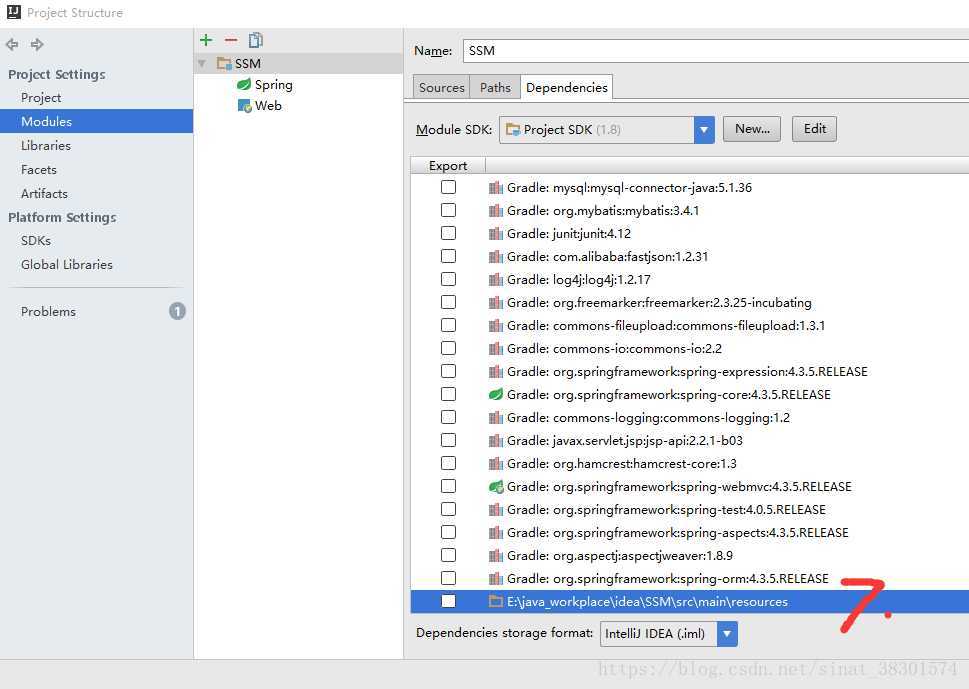Screen dimensions: 969x689
Task: Select the Spring facet tree item
Action: 274,85
